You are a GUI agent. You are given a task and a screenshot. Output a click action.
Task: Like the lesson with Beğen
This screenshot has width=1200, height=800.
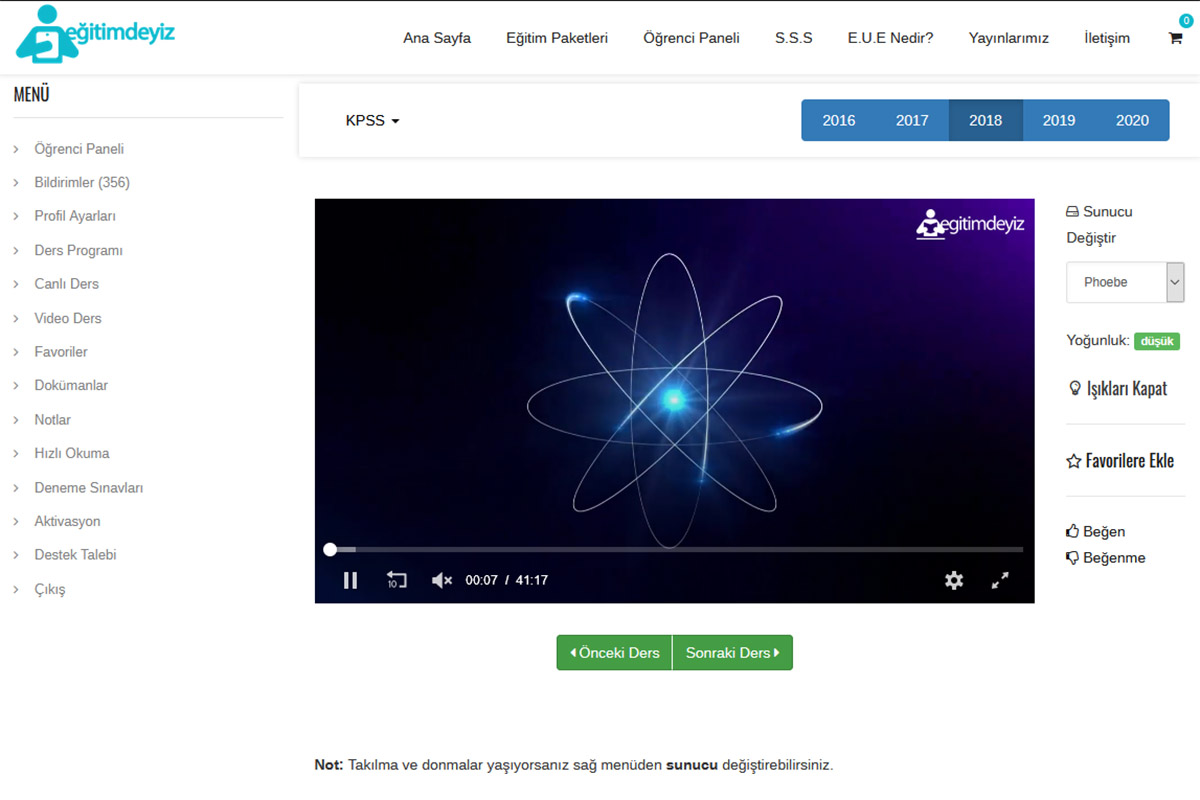(1096, 531)
